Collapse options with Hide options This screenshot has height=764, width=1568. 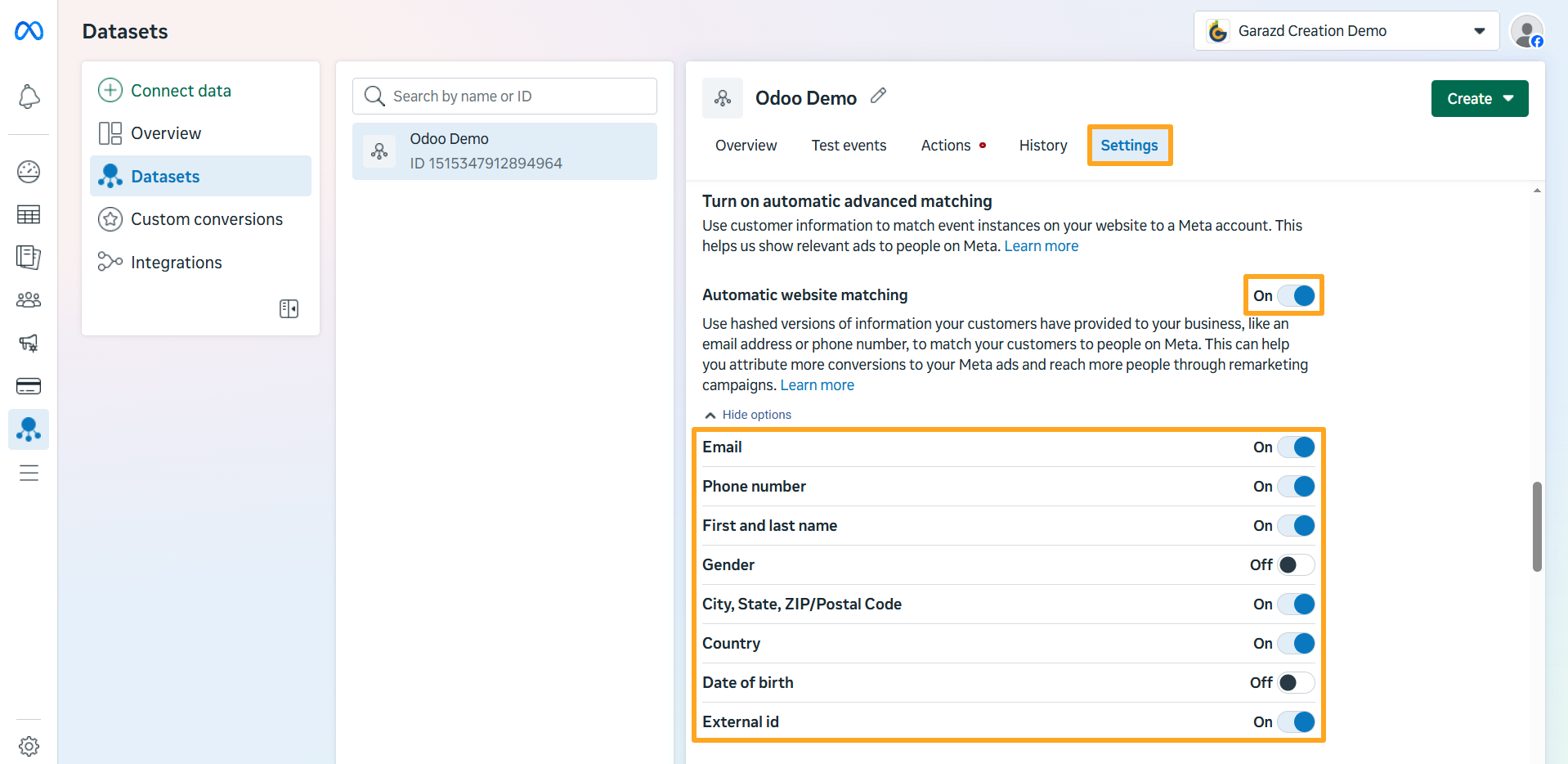pos(748,415)
